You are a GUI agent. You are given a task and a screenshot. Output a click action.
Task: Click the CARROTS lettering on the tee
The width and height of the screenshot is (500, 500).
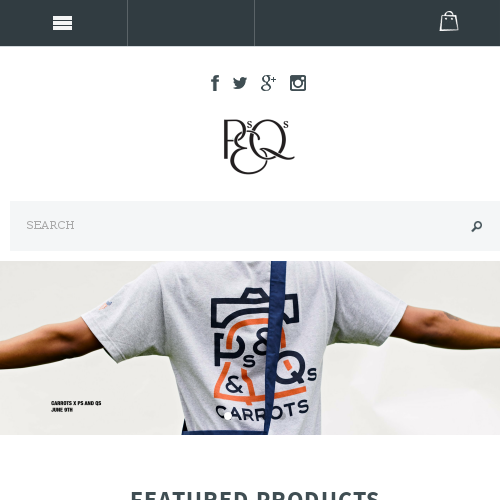[262, 411]
